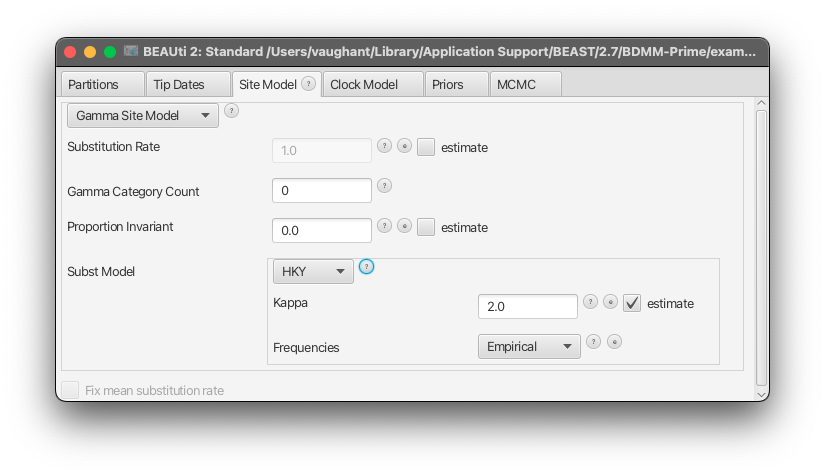Click BEAUti app icon in title bar
The image size is (825, 475).
(130, 51)
